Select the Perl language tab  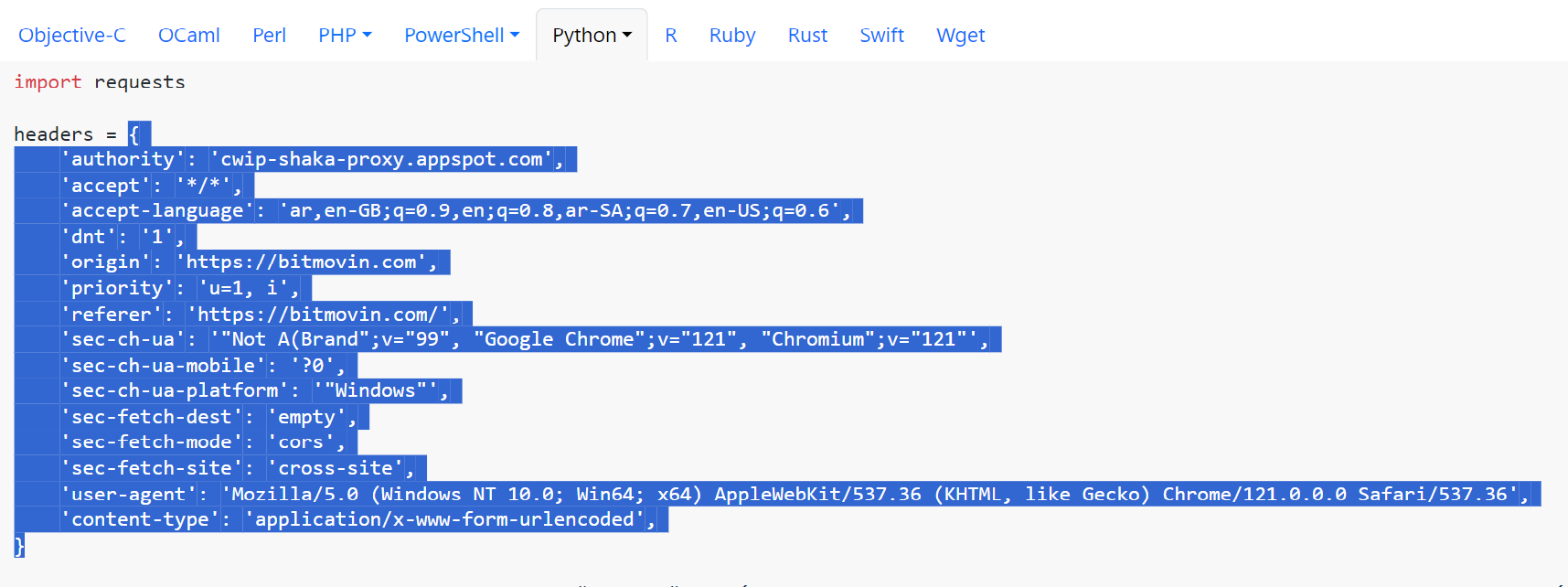click(269, 36)
